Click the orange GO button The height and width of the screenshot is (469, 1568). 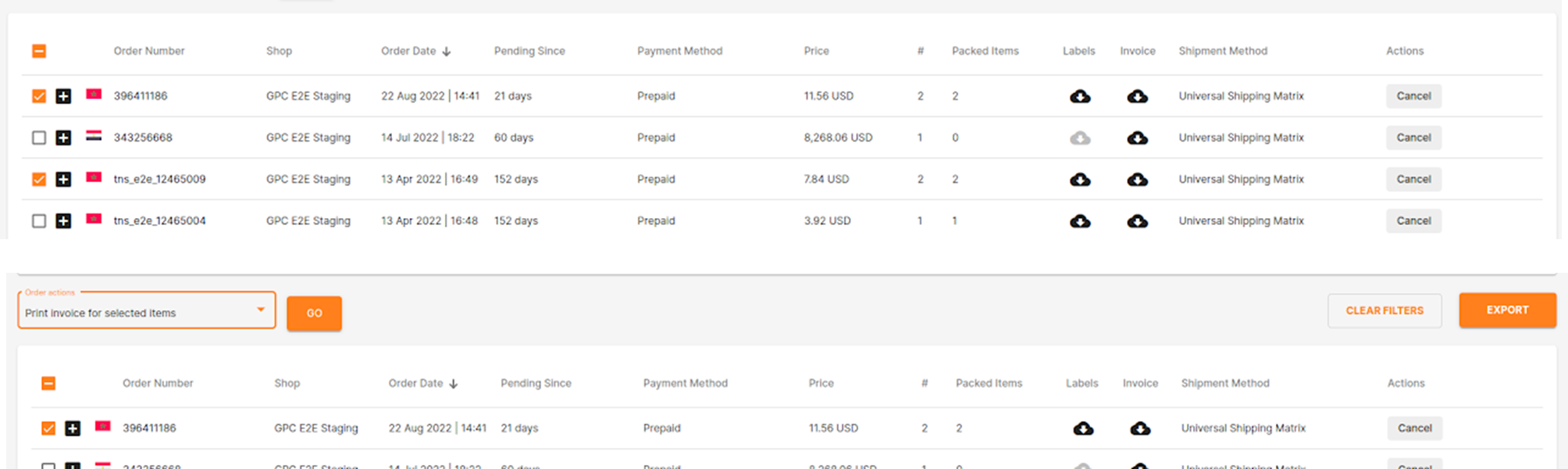pos(314,313)
